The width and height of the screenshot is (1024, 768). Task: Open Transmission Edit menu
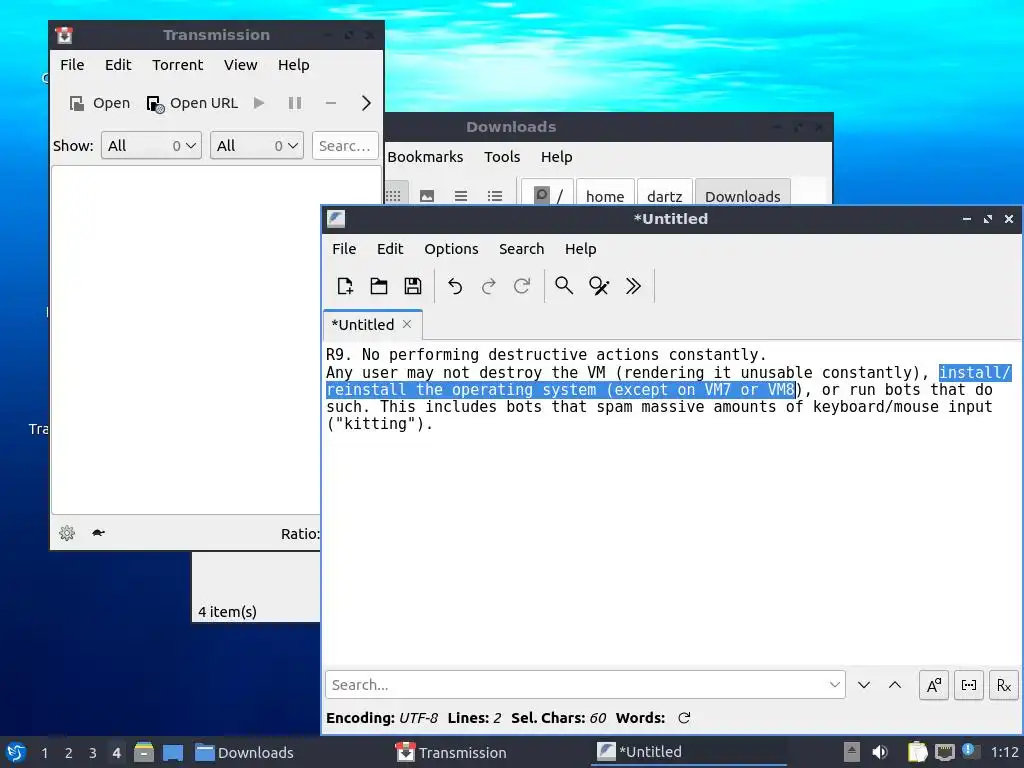point(118,65)
